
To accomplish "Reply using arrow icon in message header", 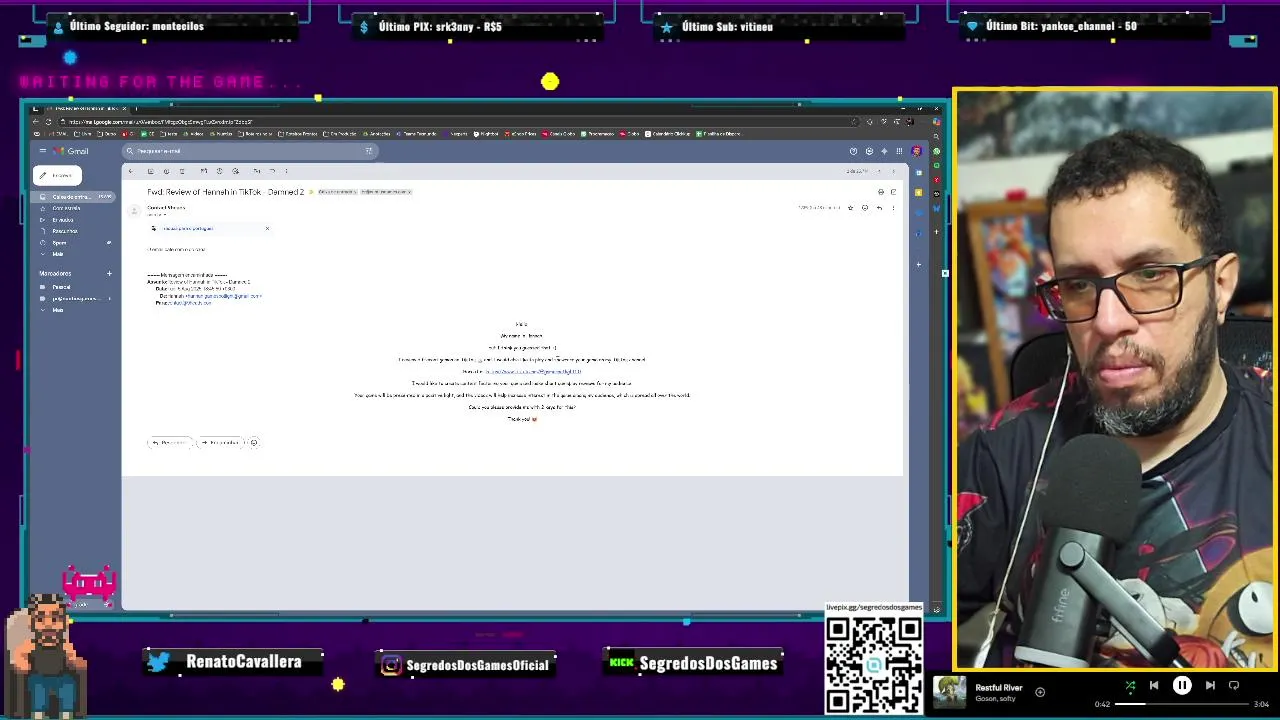I will click(879, 208).
